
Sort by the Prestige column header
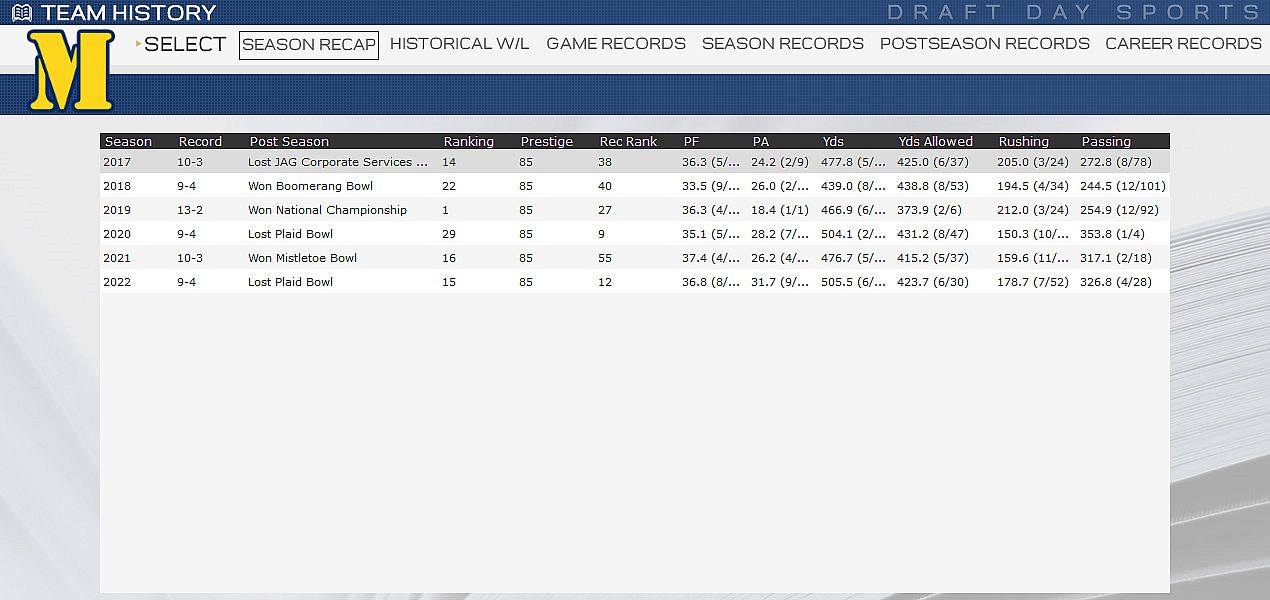[x=547, y=142]
